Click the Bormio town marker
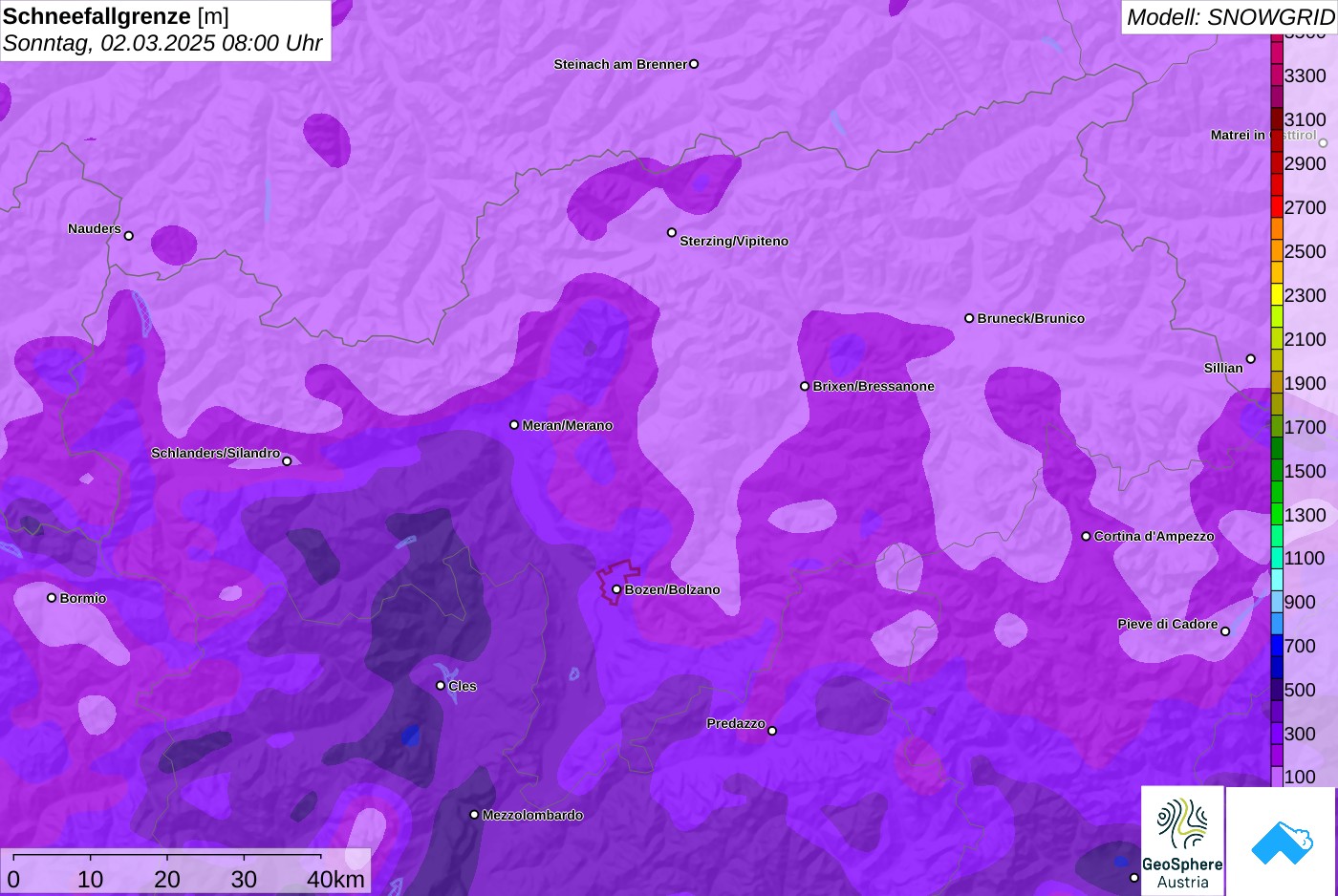1338x896 pixels. click(52, 598)
